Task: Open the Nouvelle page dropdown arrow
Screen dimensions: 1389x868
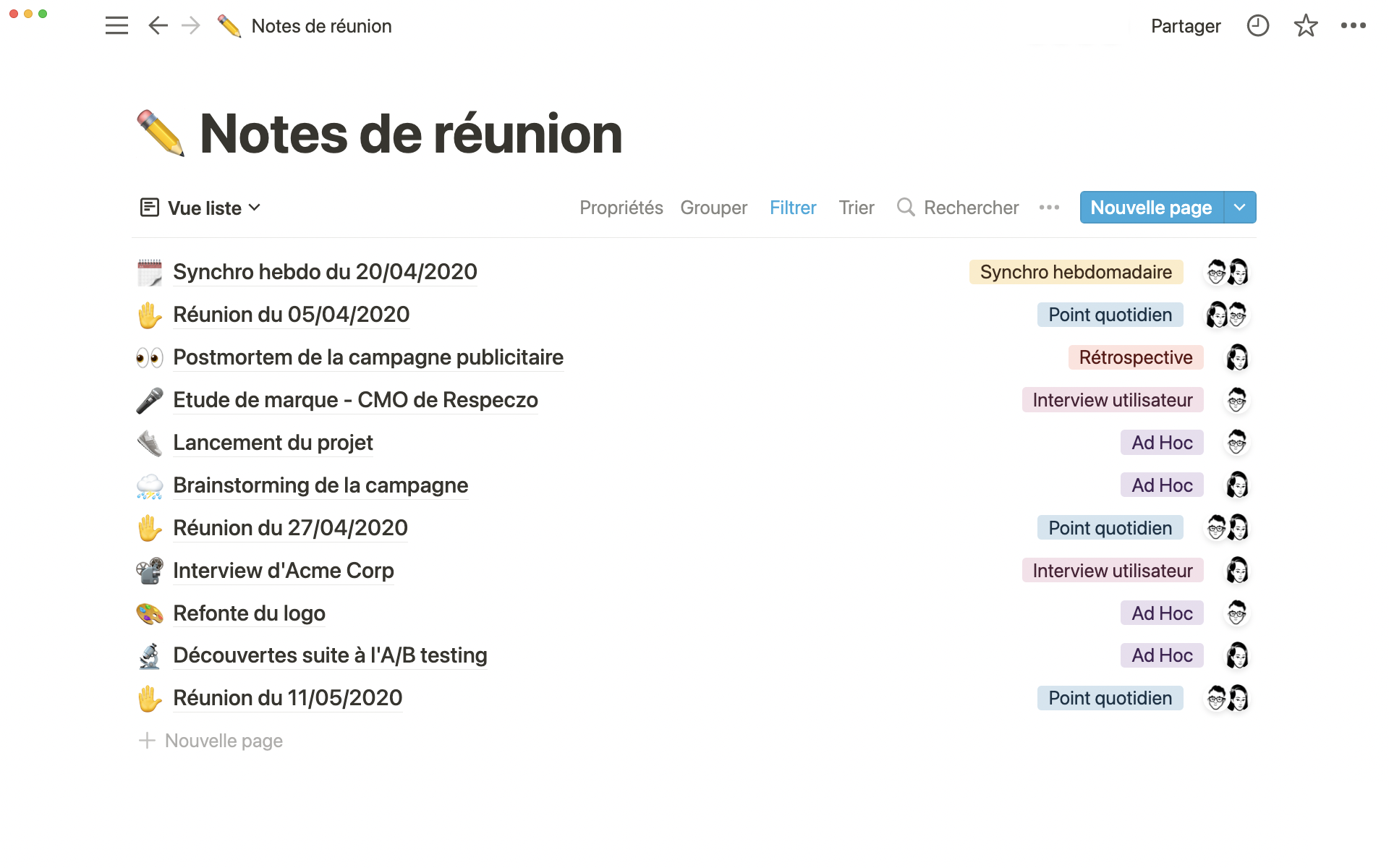Action: coord(1240,208)
